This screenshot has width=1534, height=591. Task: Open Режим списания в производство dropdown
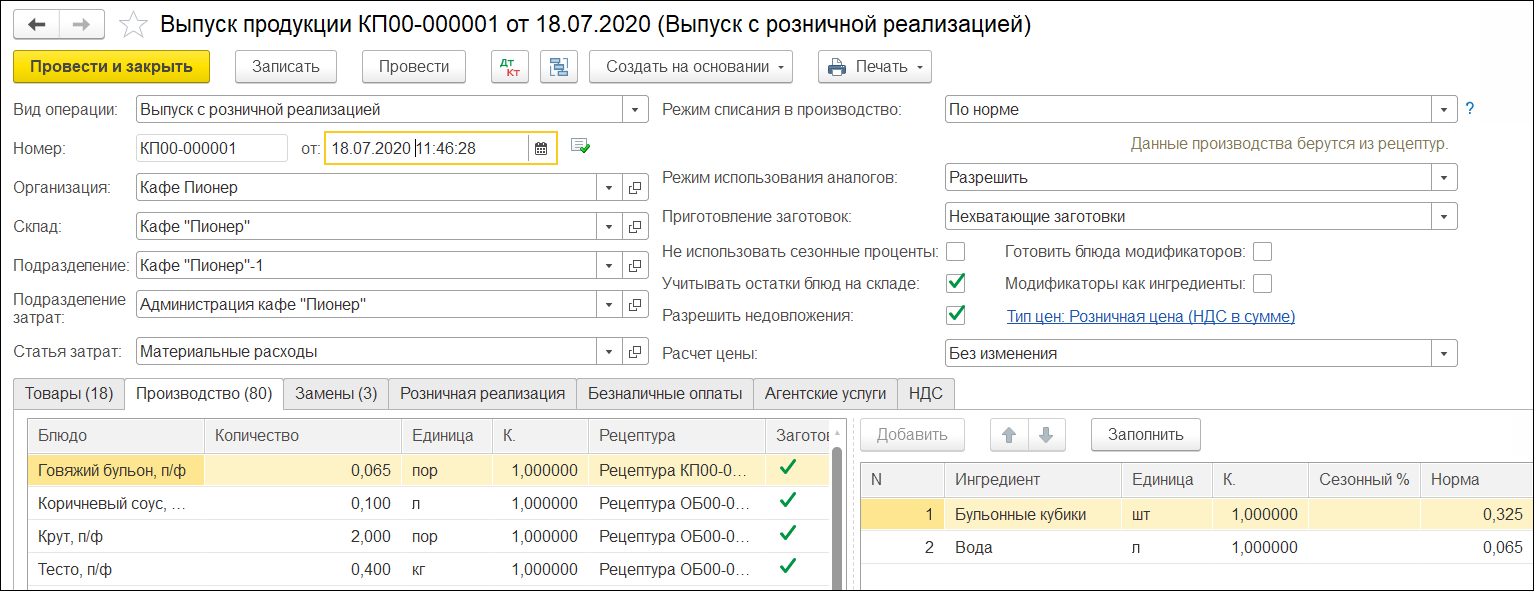(1443, 109)
